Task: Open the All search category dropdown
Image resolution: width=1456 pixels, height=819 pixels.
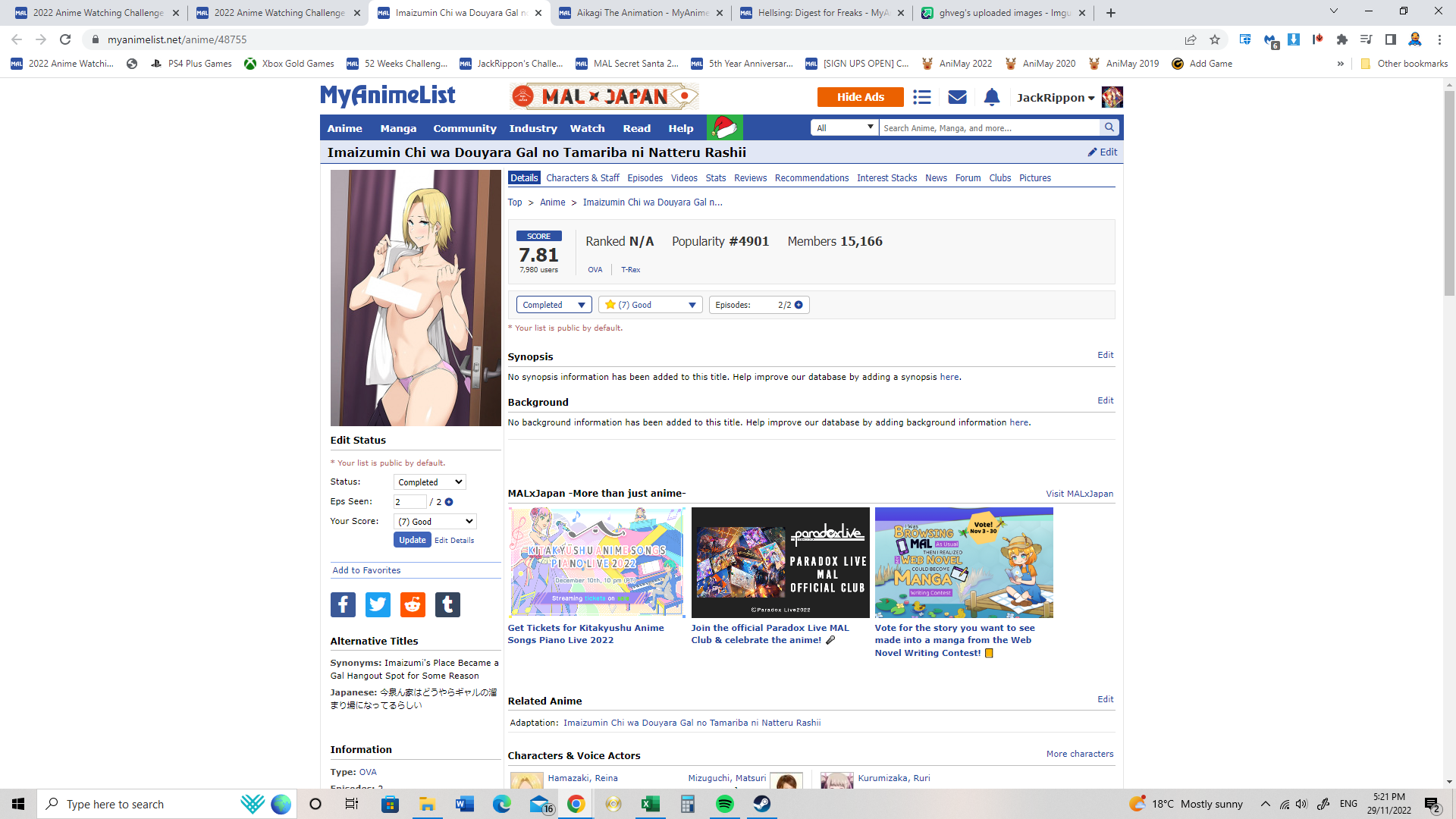Action: (845, 127)
